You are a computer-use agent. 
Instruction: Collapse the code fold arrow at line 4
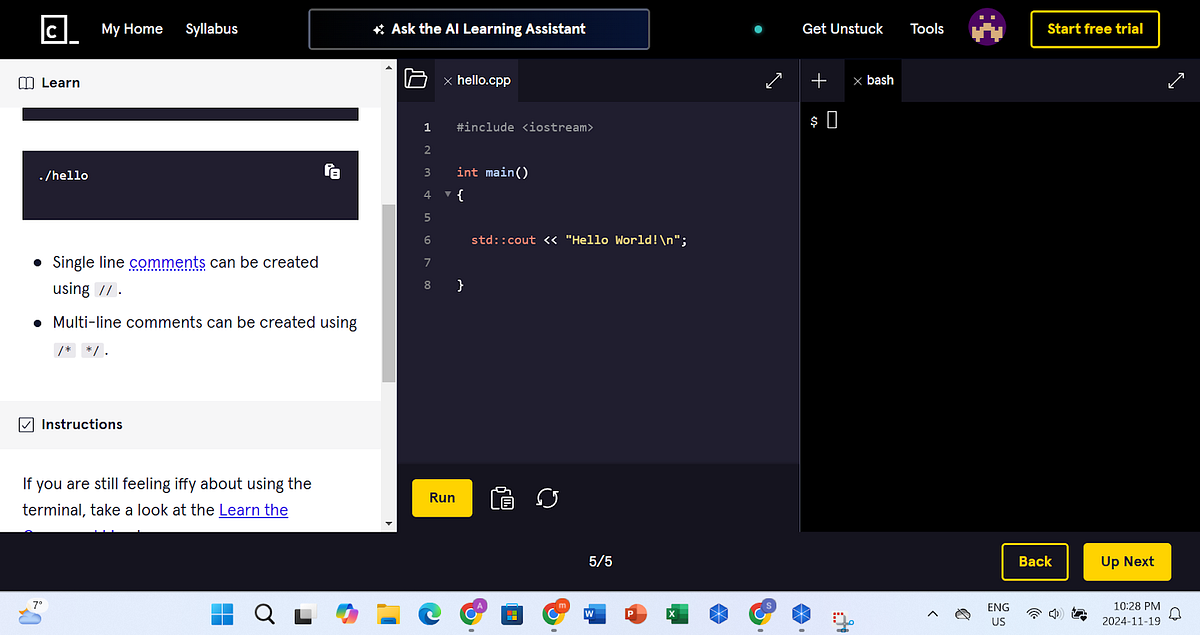(448, 195)
